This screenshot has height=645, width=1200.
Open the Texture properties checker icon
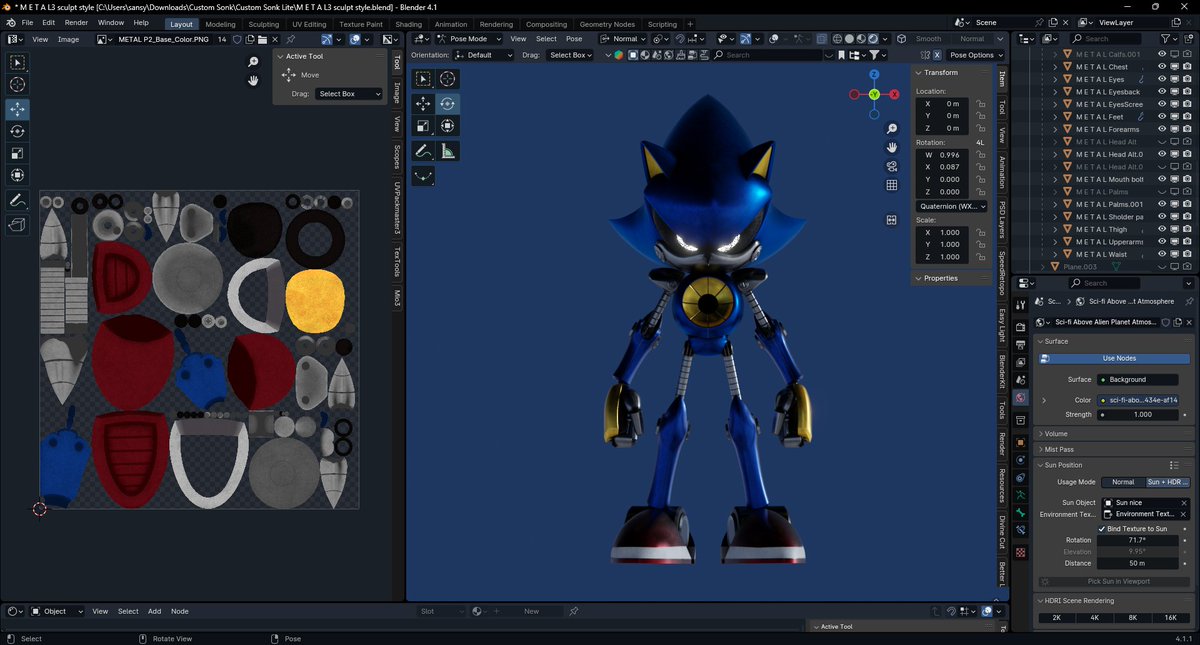1020,552
